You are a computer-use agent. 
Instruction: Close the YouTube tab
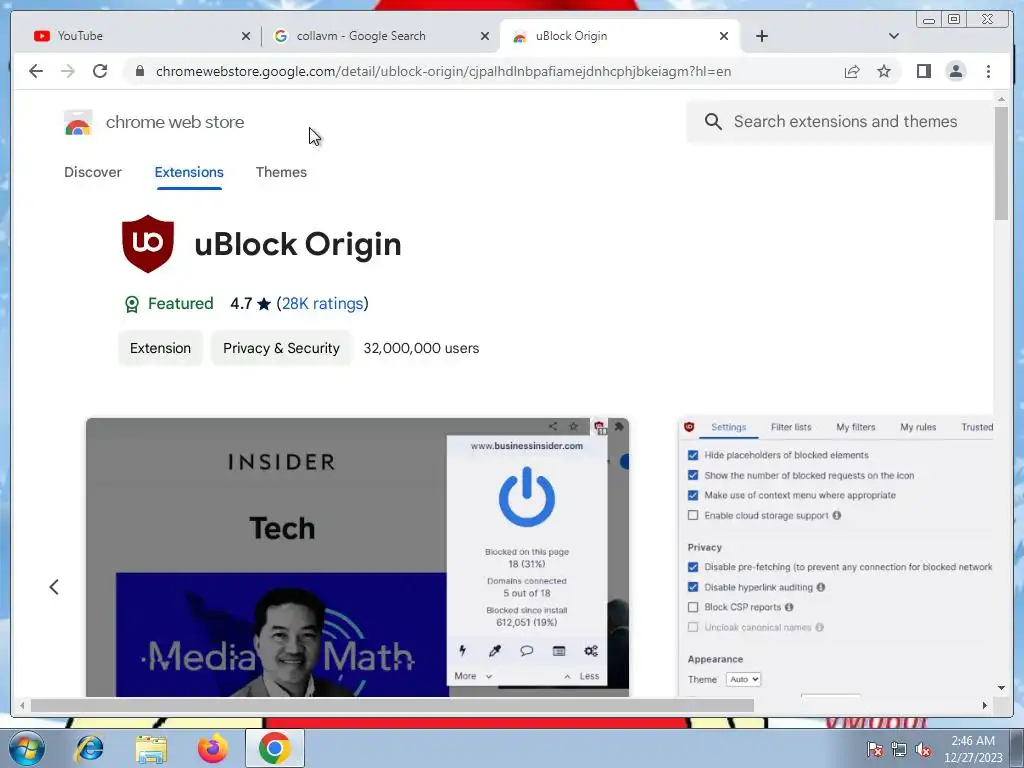(x=246, y=36)
